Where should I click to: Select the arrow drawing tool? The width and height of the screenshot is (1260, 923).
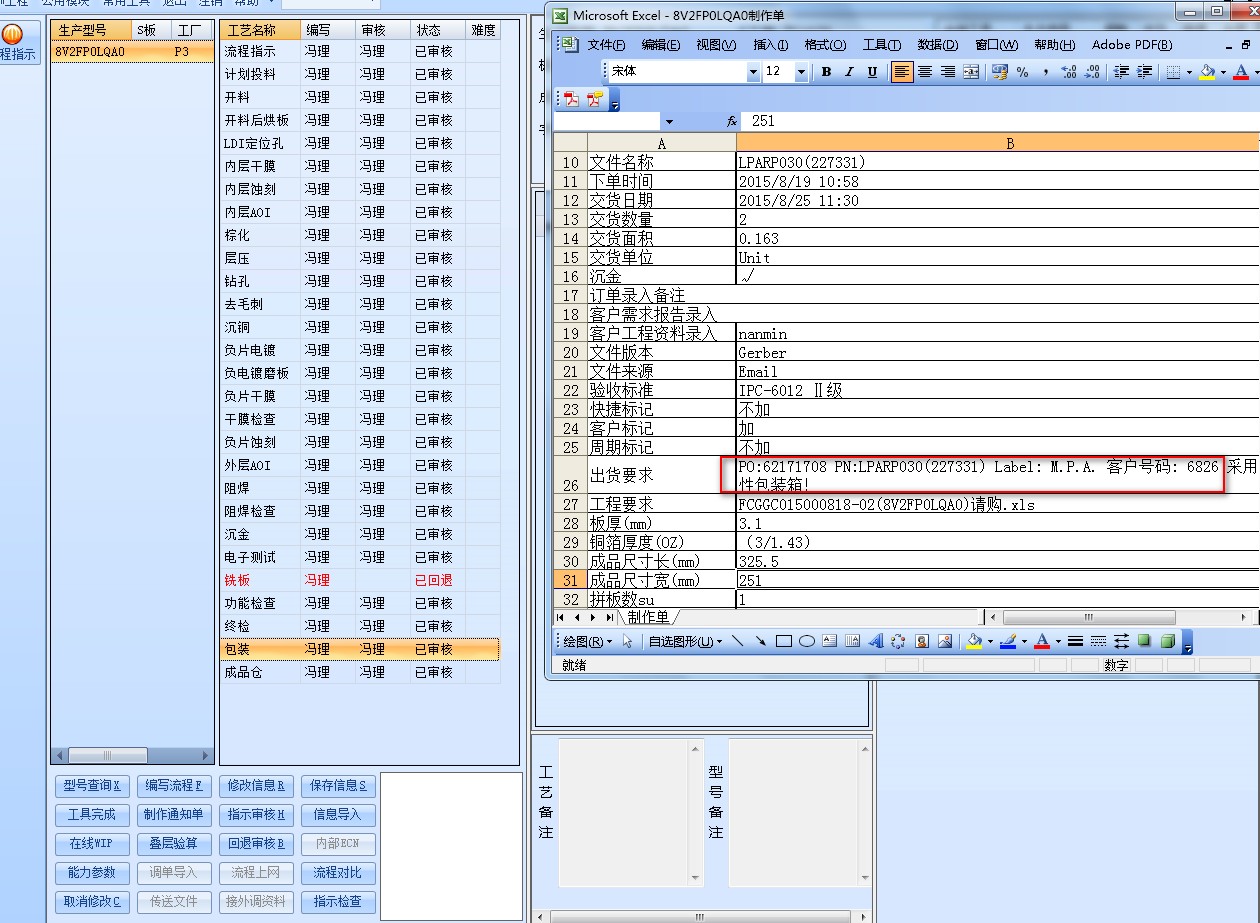pyautogui.click(x=760, y=641)
